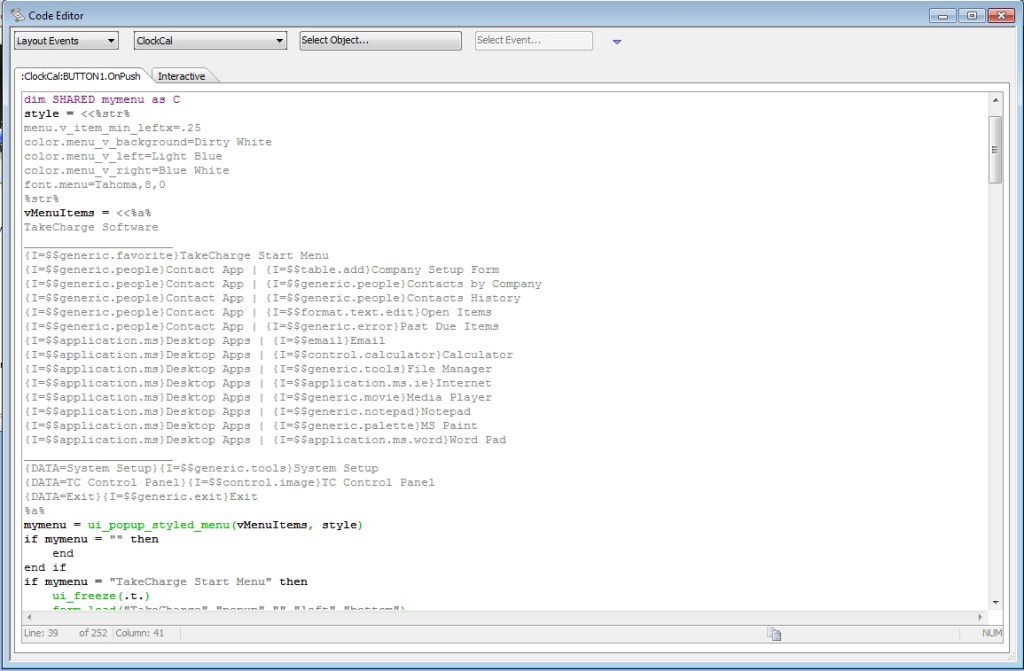This screenshot has height=671, width=1024.
Task: Select the :ClockCal:BUTTON1.OnPush tab
Action: (x=81, y=76)
